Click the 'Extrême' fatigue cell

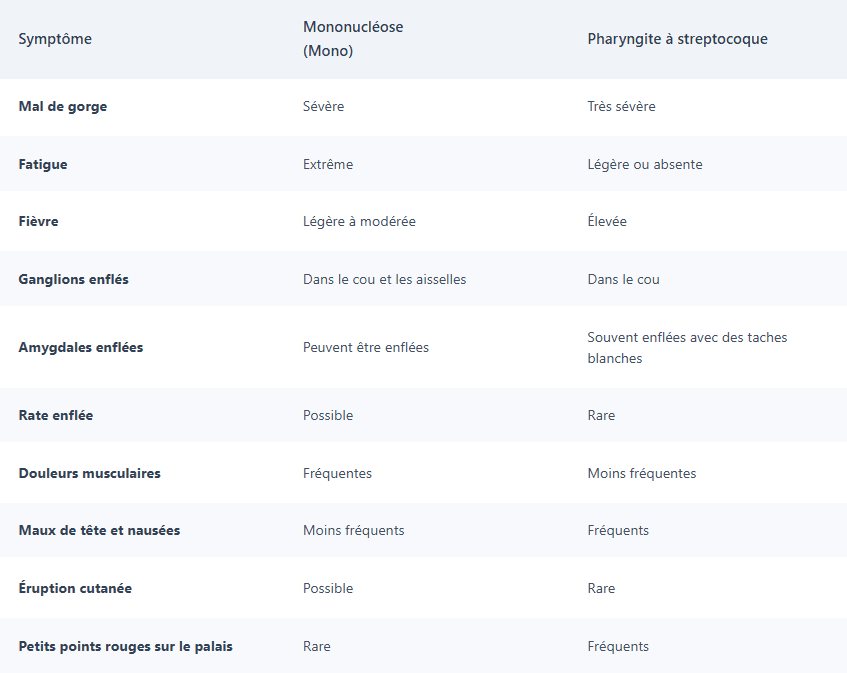[328, 164]
